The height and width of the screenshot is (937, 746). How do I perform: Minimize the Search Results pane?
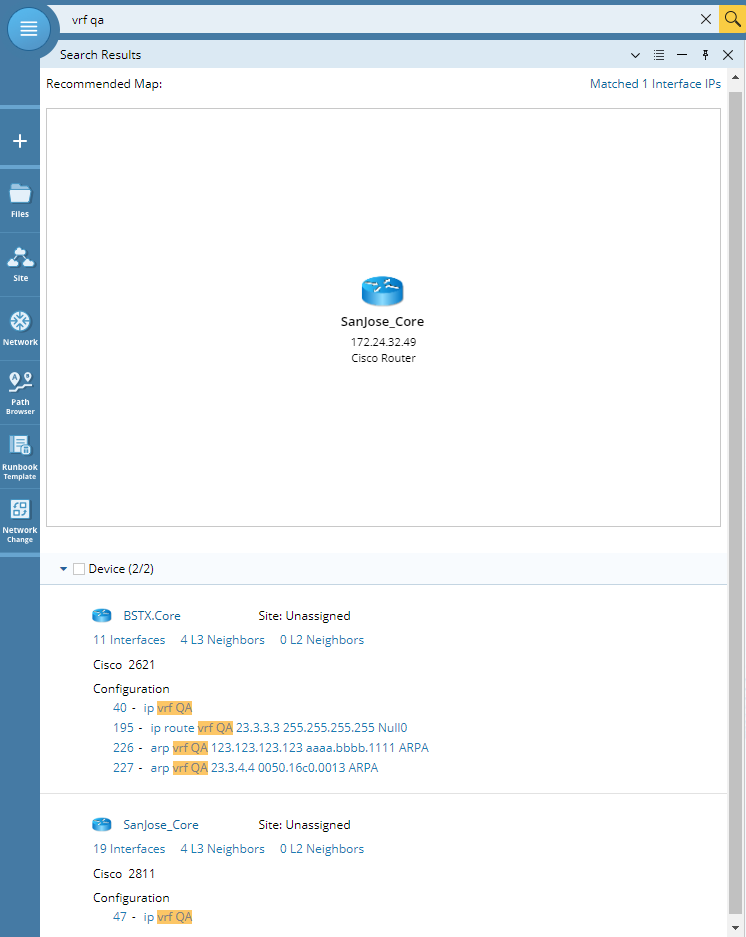click(x=682, y=55)
